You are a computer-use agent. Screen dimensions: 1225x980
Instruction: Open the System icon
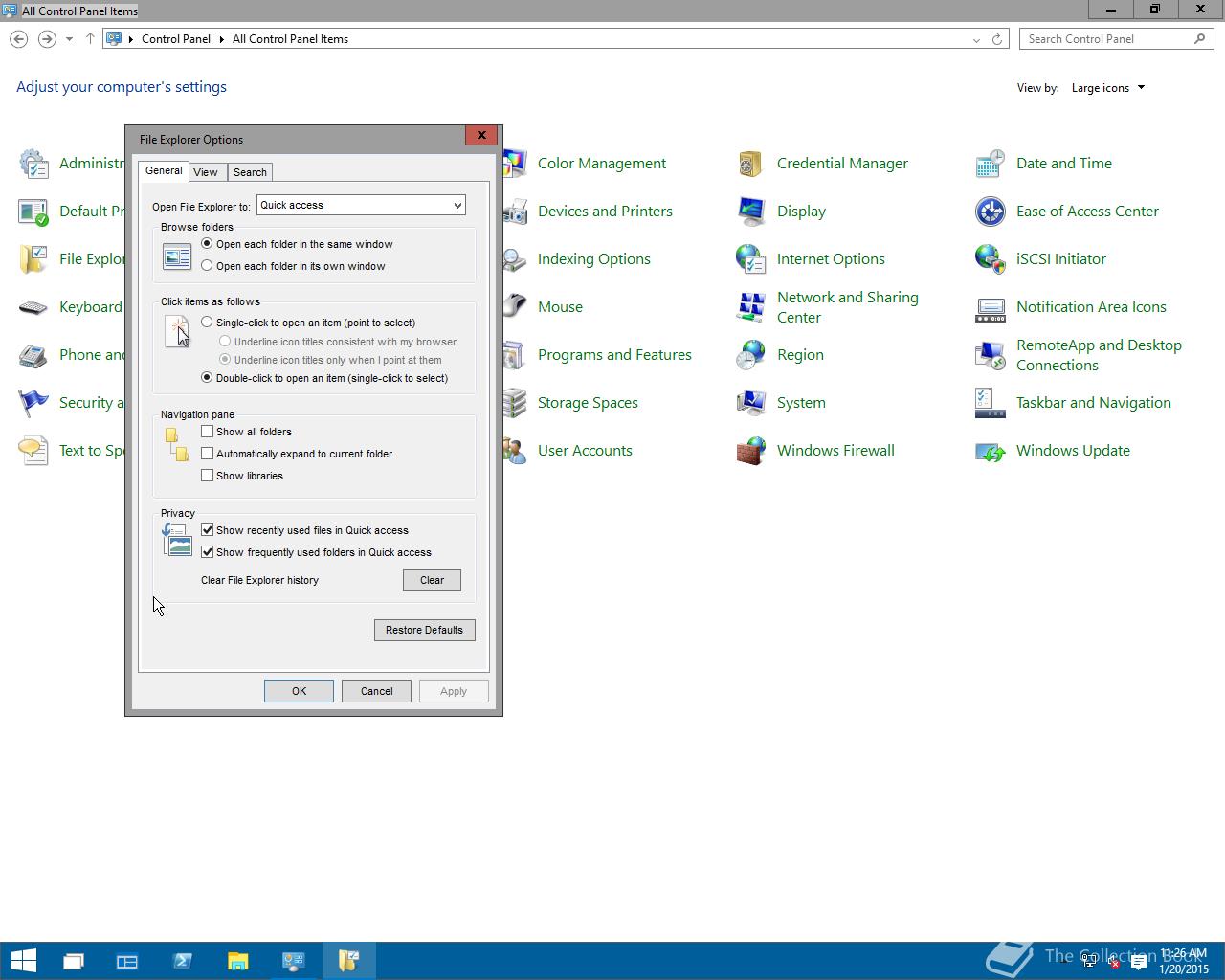point(749,403)
